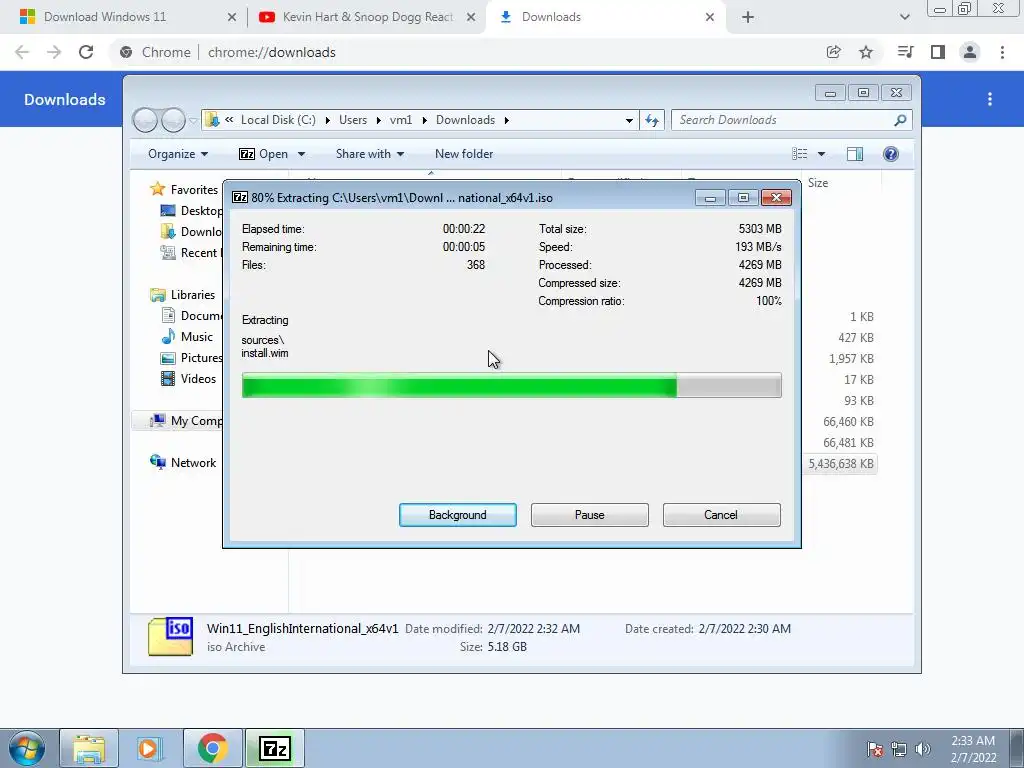Open Chrome tab search chevron
The width and height of the screenshot is (1024, 768).
[904, 18]
